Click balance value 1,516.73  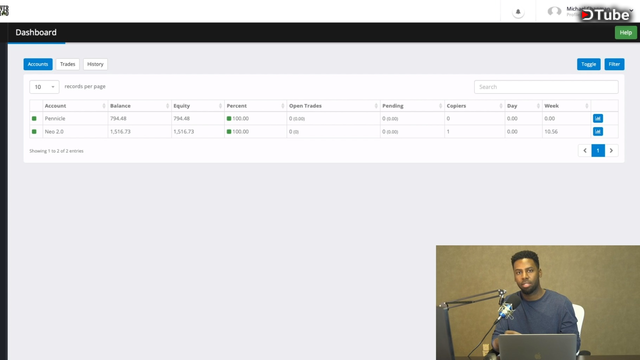(120, 131)
